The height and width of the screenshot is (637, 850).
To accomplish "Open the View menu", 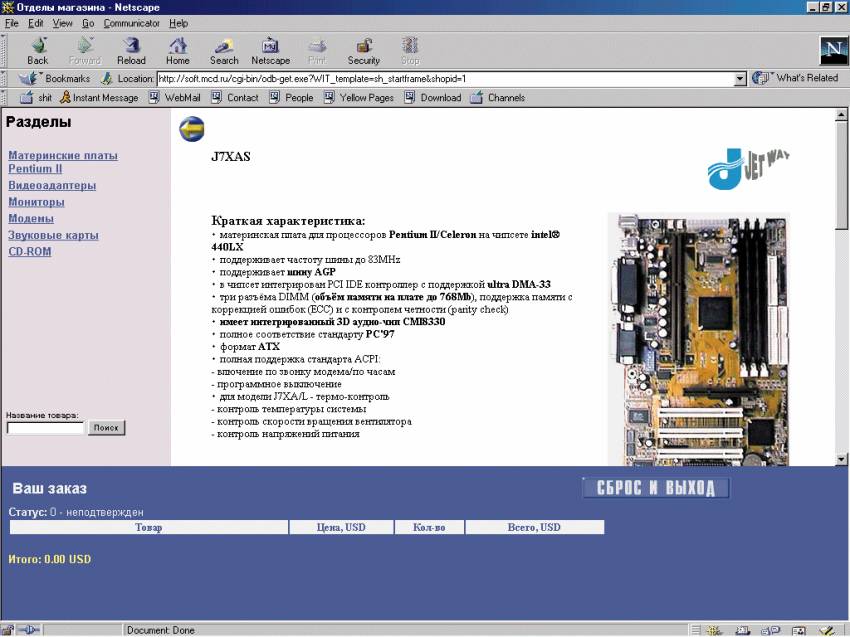I will point(62,23).
